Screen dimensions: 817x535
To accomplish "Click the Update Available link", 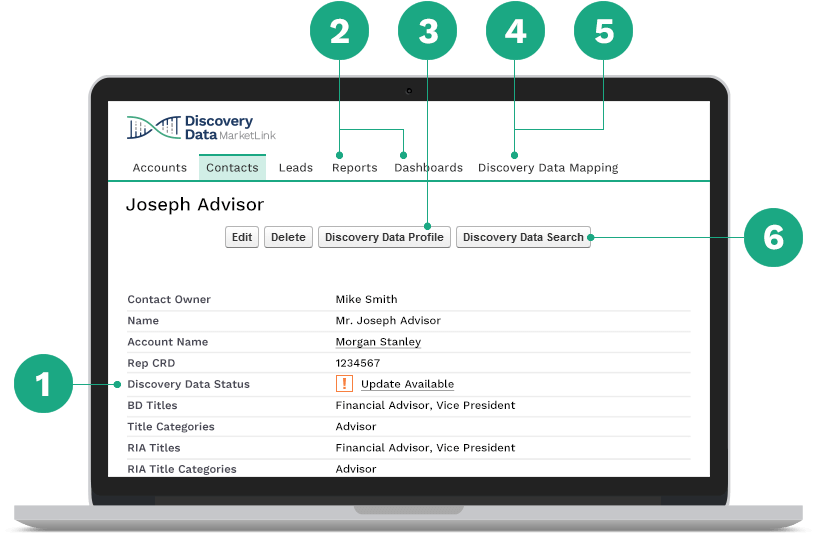I will (x=407, y=384).
